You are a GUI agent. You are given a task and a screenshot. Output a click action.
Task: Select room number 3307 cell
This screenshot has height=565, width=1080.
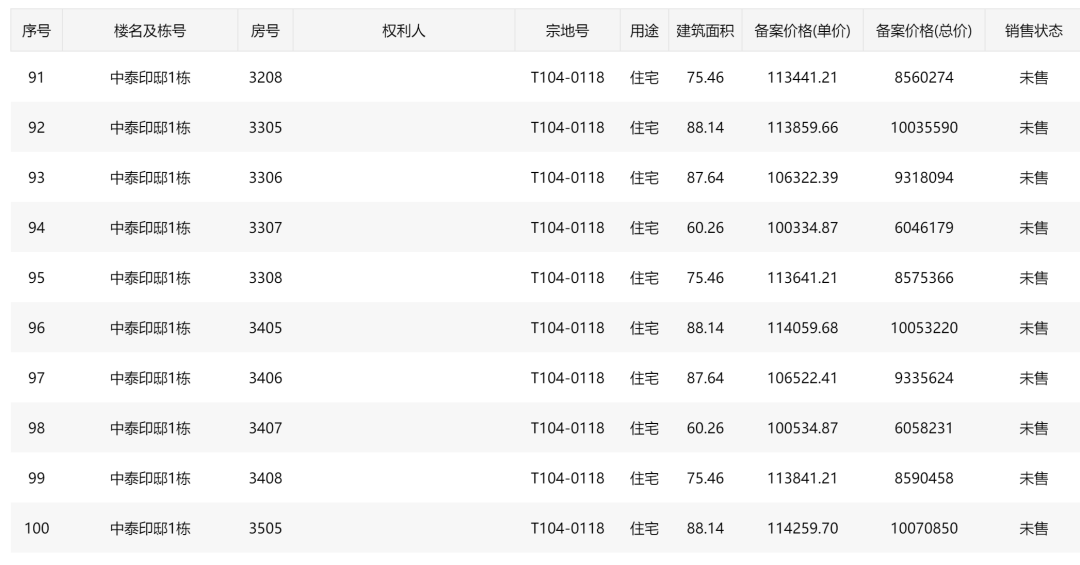[265, 228]
